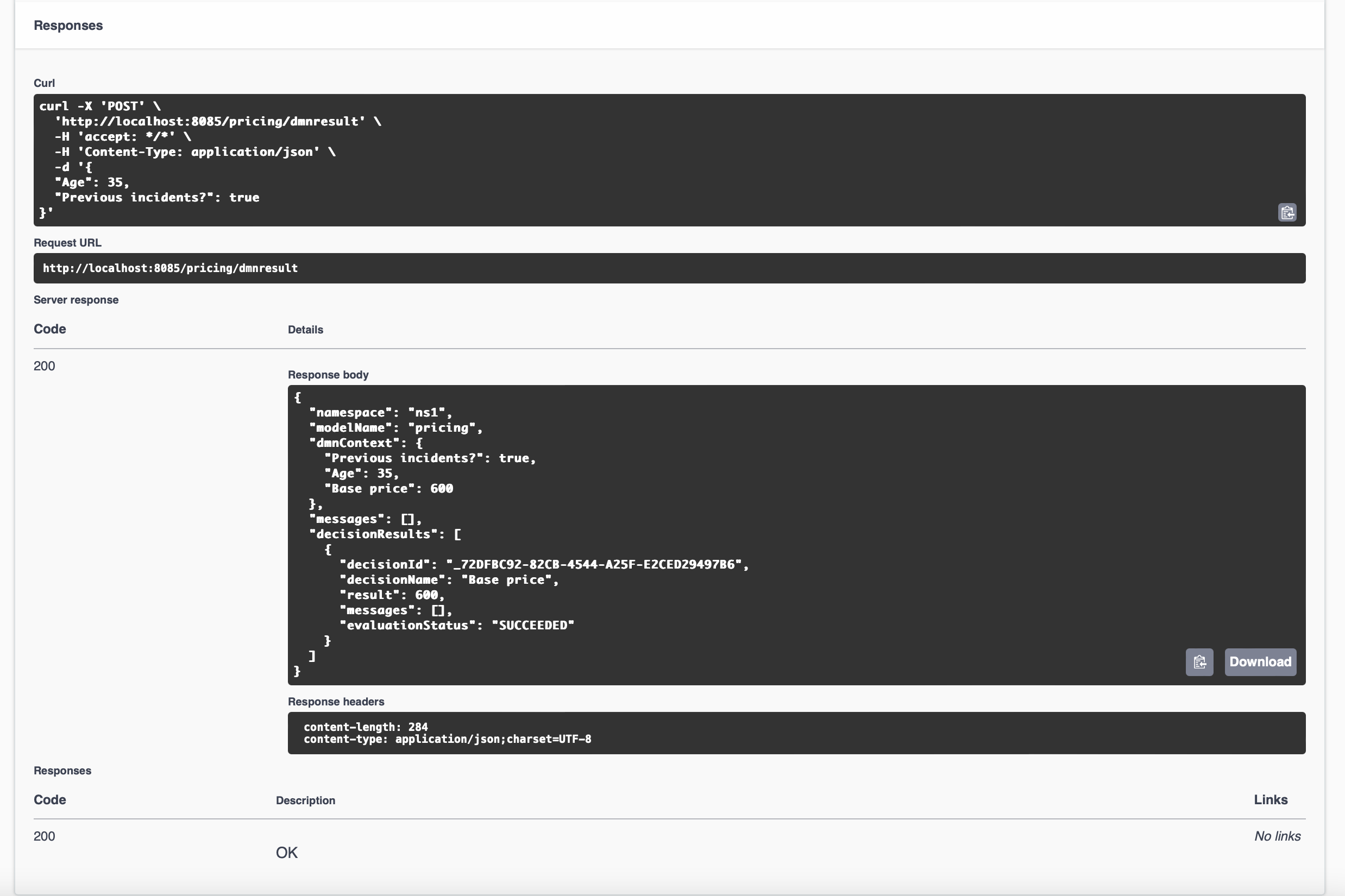Click the "Links" column header
Image resolution: width=1345 pixels, height=896 pixels.
coord(1271,800)
